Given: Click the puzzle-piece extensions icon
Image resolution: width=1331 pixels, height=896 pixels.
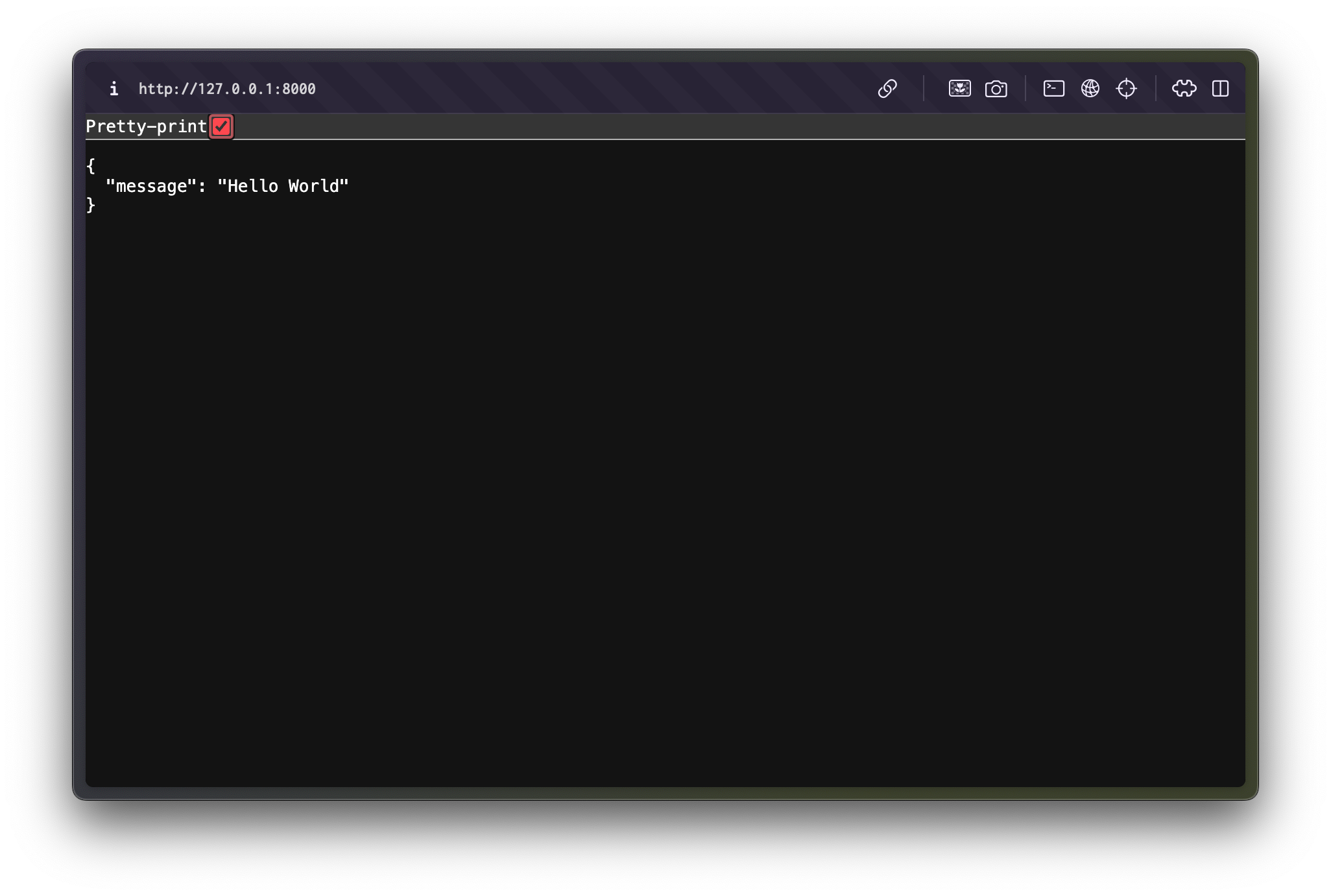Looking at the screenshot, I should 1185,88.
